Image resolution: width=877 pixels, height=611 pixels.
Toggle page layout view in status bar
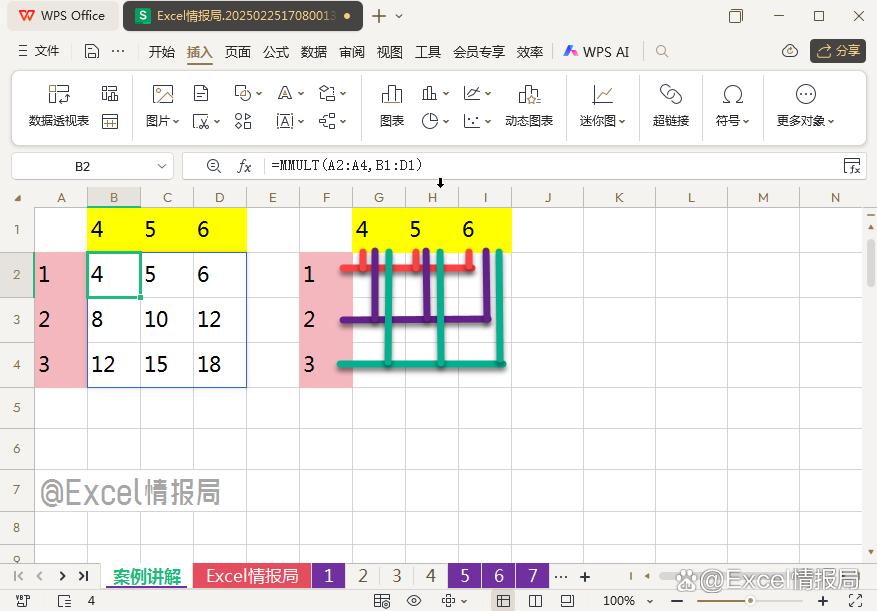coord(536,601)
